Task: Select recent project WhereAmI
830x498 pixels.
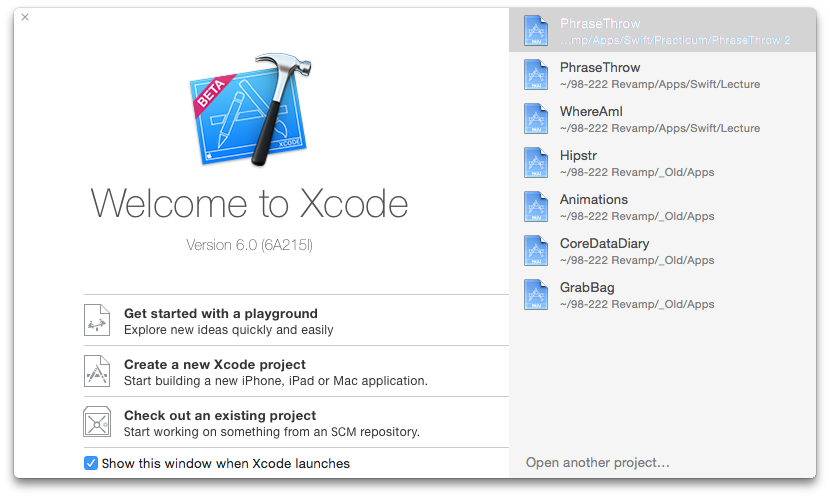Action: pyautogui.click(x=663, y=119)
